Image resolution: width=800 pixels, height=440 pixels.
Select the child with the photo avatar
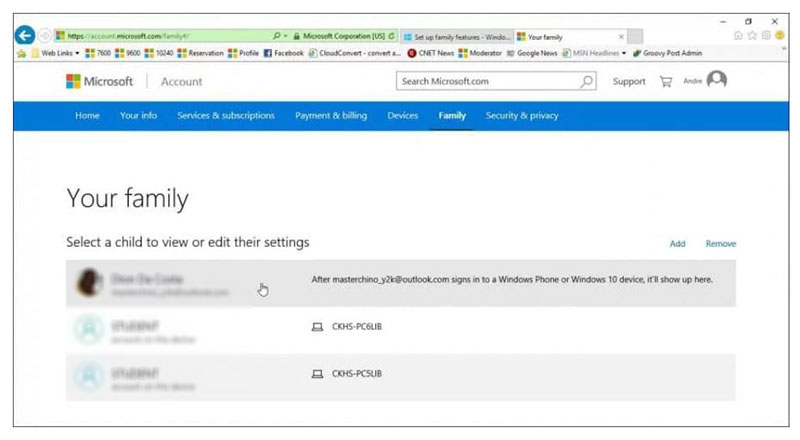[401, 283]
